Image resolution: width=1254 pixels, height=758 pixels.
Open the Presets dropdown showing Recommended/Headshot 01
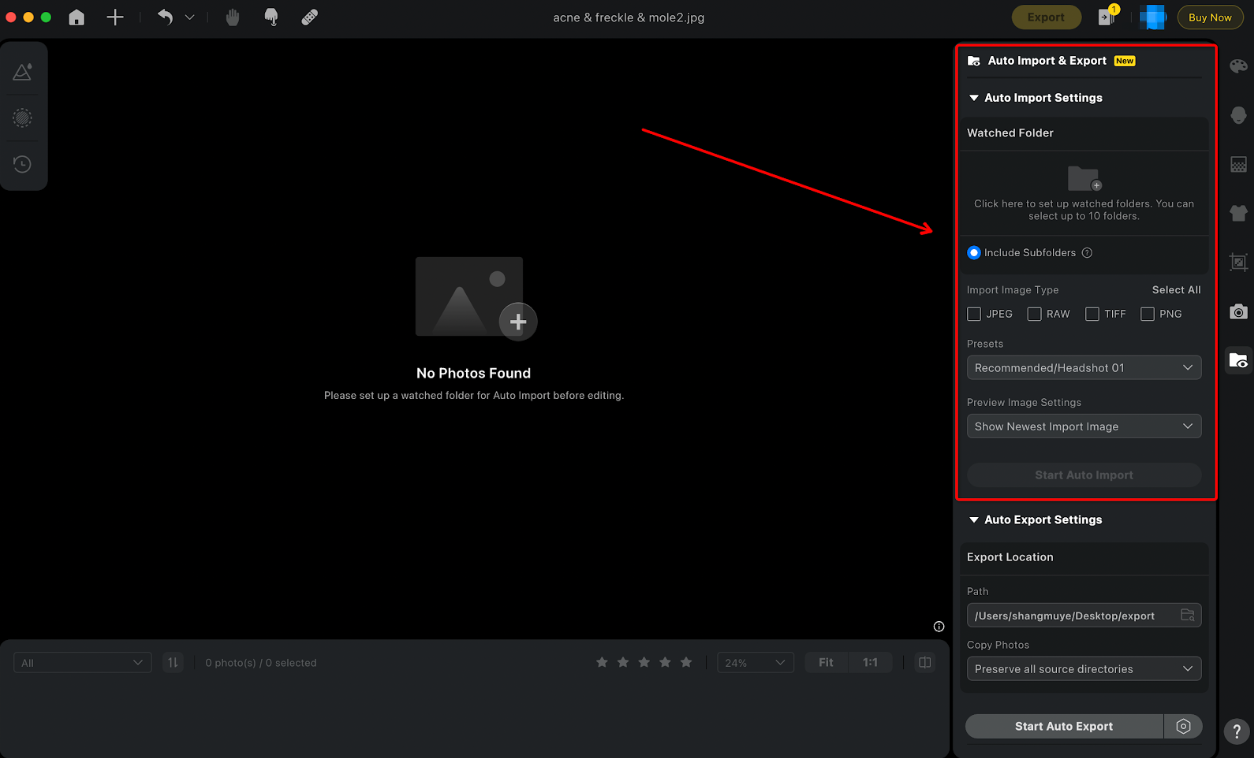point(1083,367)
